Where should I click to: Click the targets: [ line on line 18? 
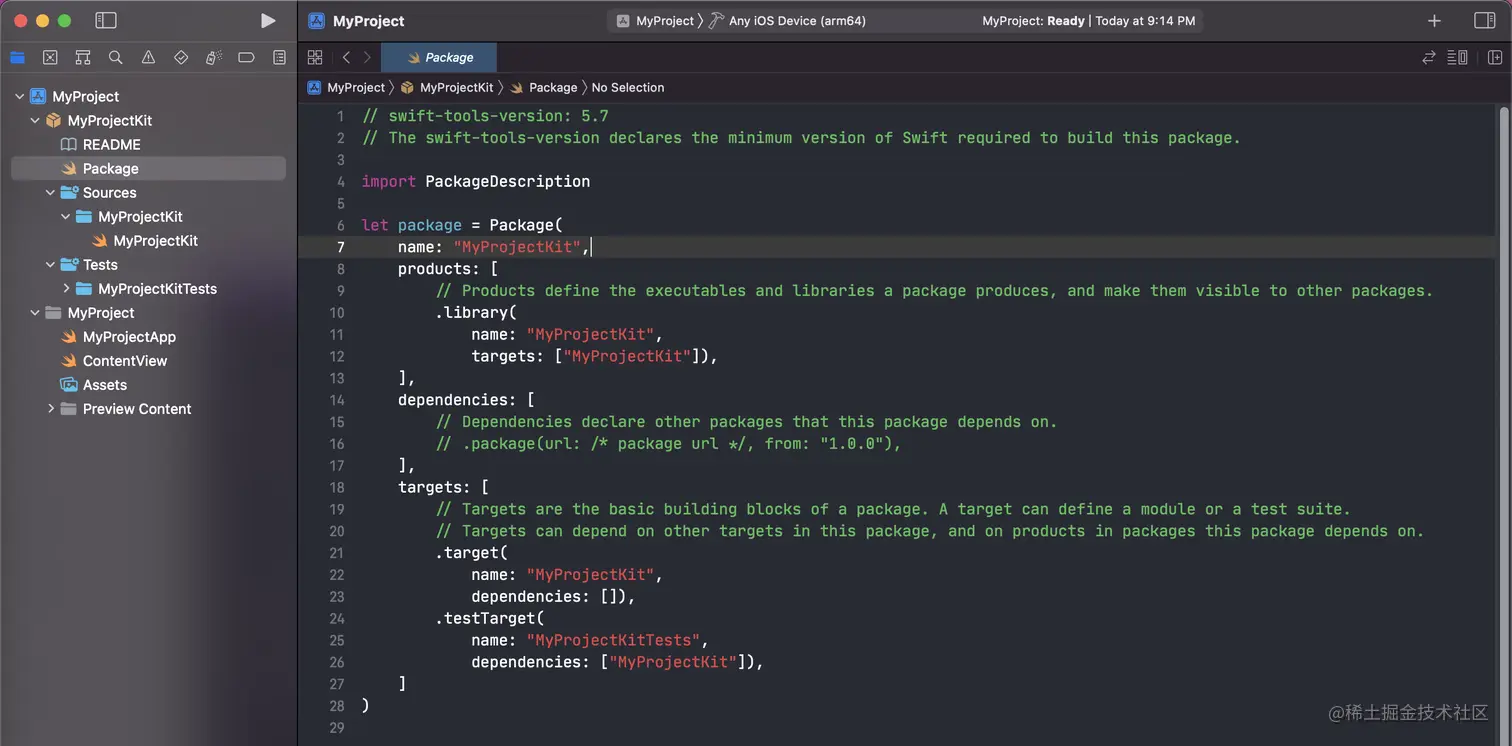point(443,488)
